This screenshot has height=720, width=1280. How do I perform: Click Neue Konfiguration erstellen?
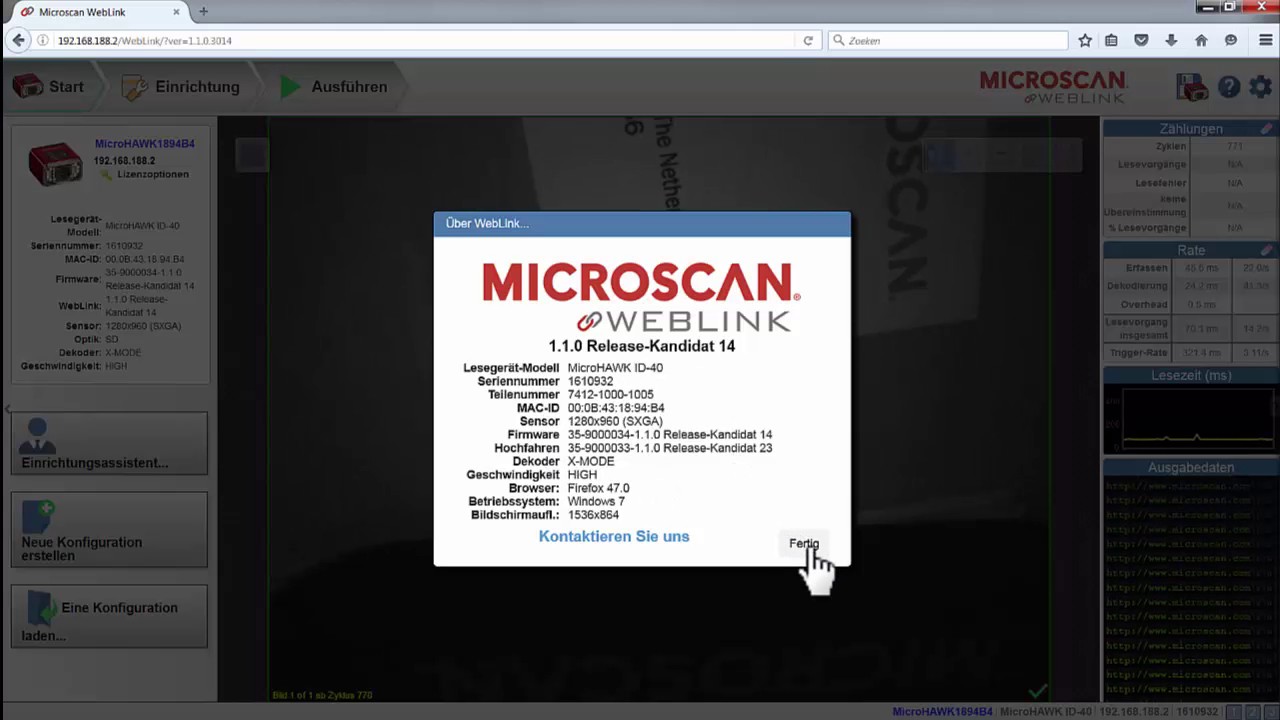pyautogui.click(x=109, y=530)
